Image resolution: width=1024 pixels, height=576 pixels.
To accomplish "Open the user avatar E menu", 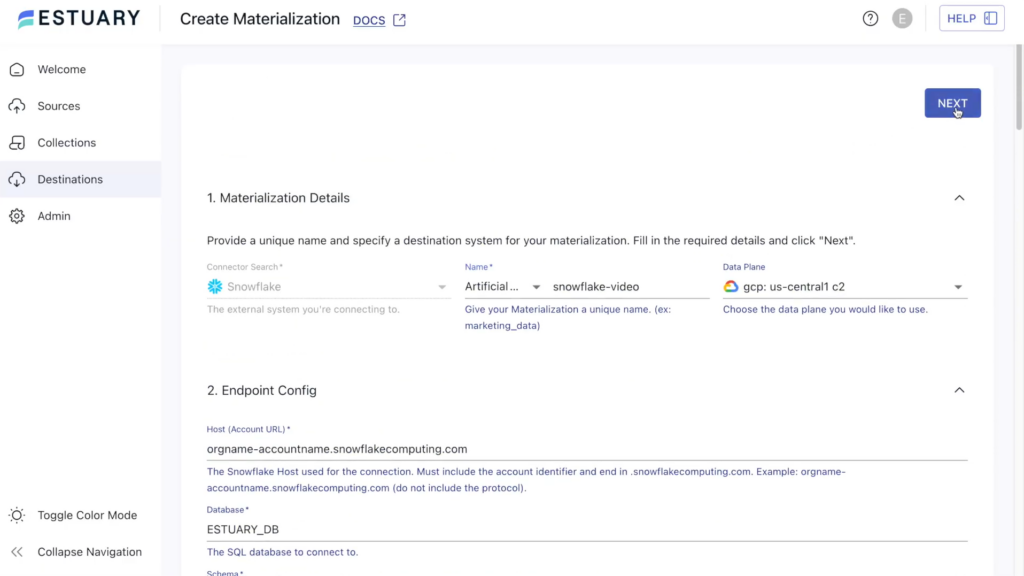I will click(902, 18).
